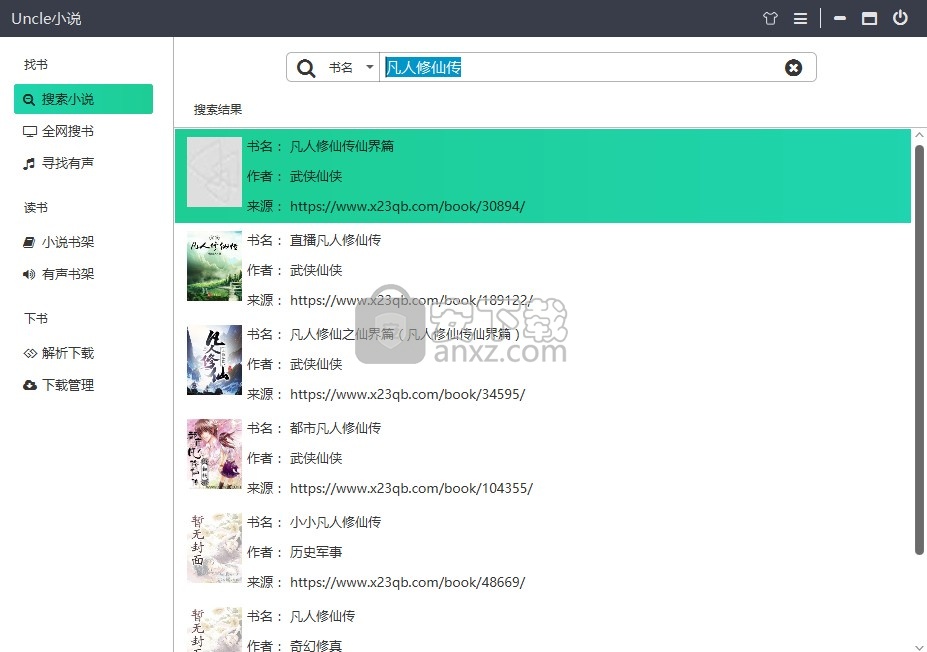
Task: Clear the search box with X icon
Action: (793, 68)
